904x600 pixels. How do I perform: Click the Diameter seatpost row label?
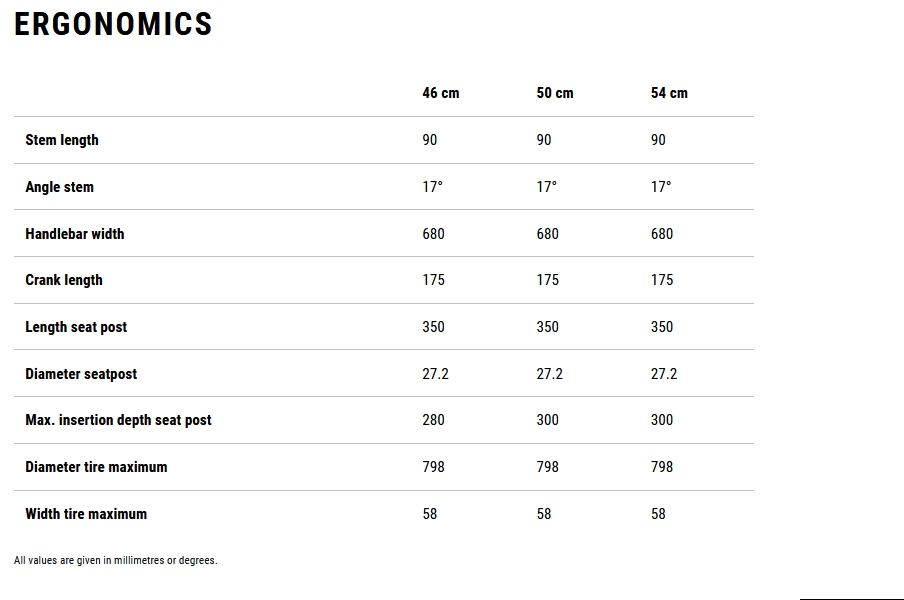click(81, 374)
